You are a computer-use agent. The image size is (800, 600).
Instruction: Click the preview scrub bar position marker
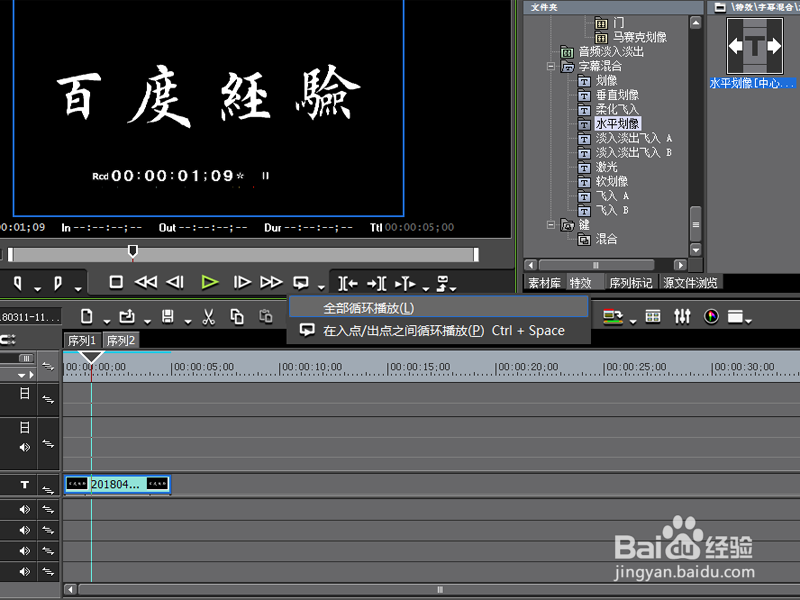click(x=133, y=251)
